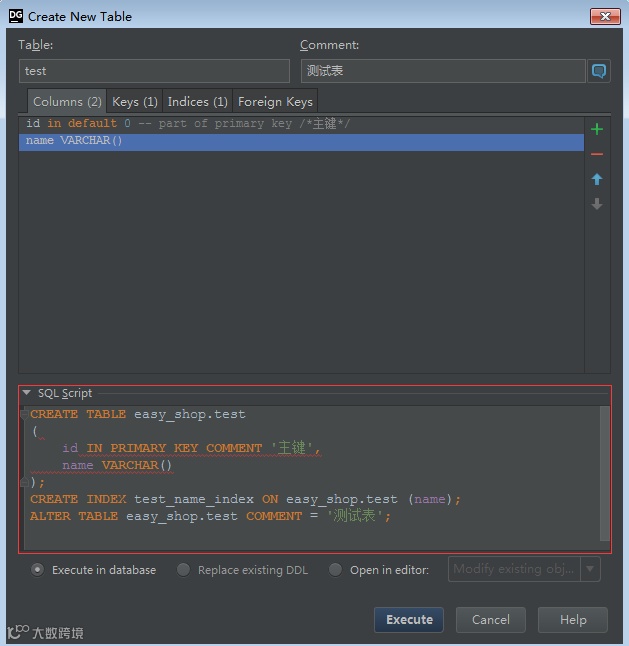Click CREATE INDEX test_name_index line
The width and height of the screenshot is (629, 646).
coord(246,499)
